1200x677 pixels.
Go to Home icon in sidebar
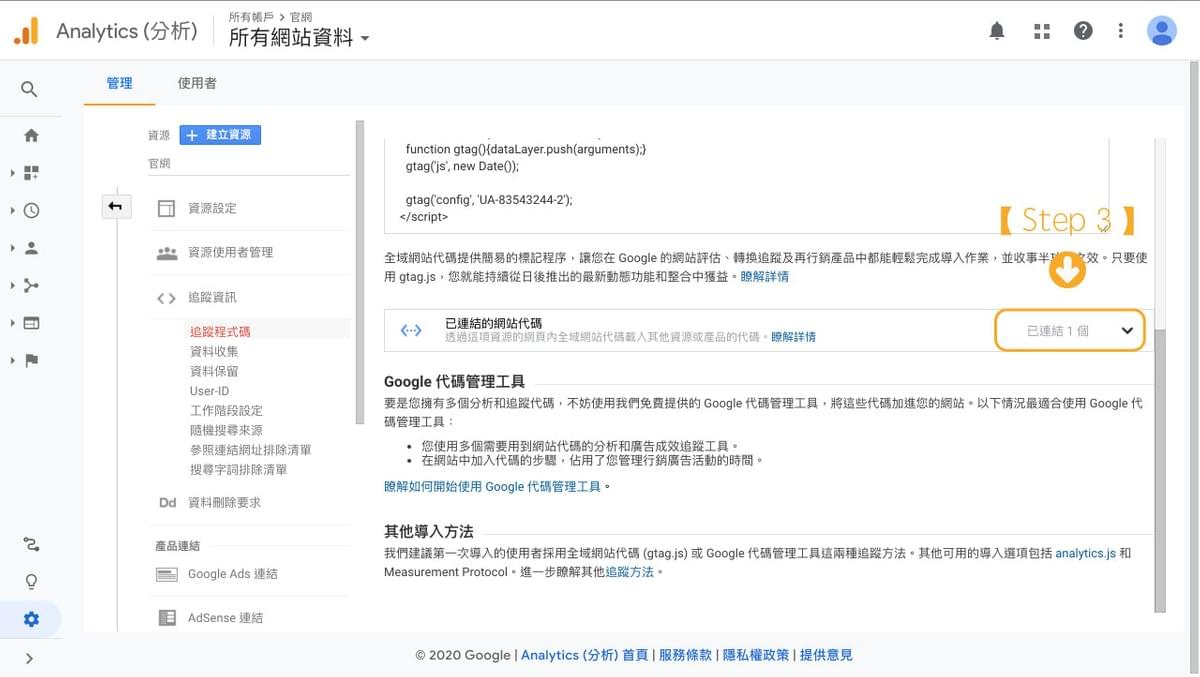pos(31,135)
